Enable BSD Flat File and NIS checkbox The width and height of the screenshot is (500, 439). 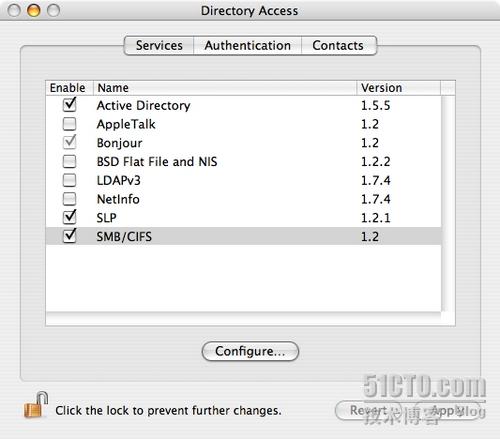coord(69,161)
